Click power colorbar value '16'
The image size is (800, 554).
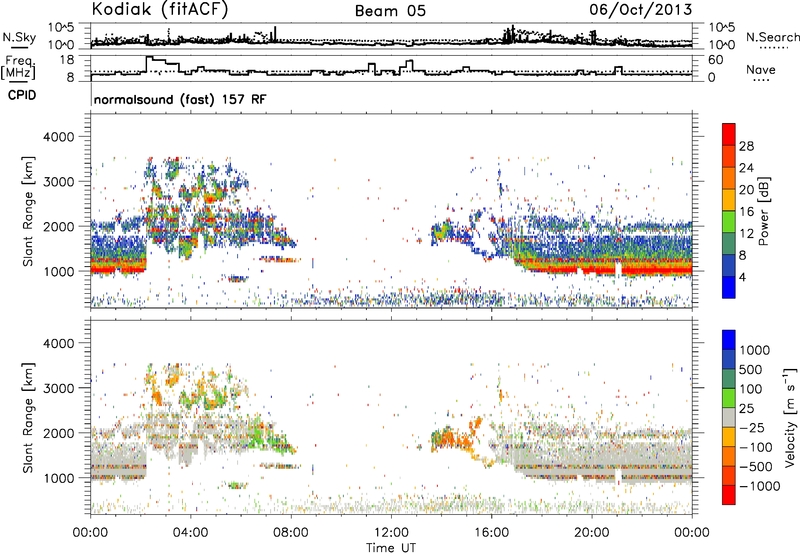coord(746,212)
